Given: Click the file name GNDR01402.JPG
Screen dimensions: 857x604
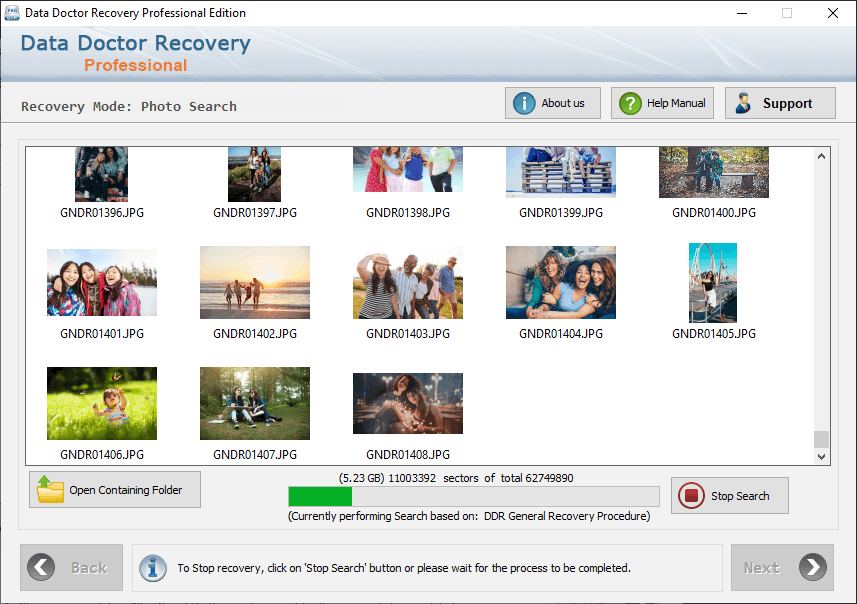Looking at the screenshot, I should [255, 333].
